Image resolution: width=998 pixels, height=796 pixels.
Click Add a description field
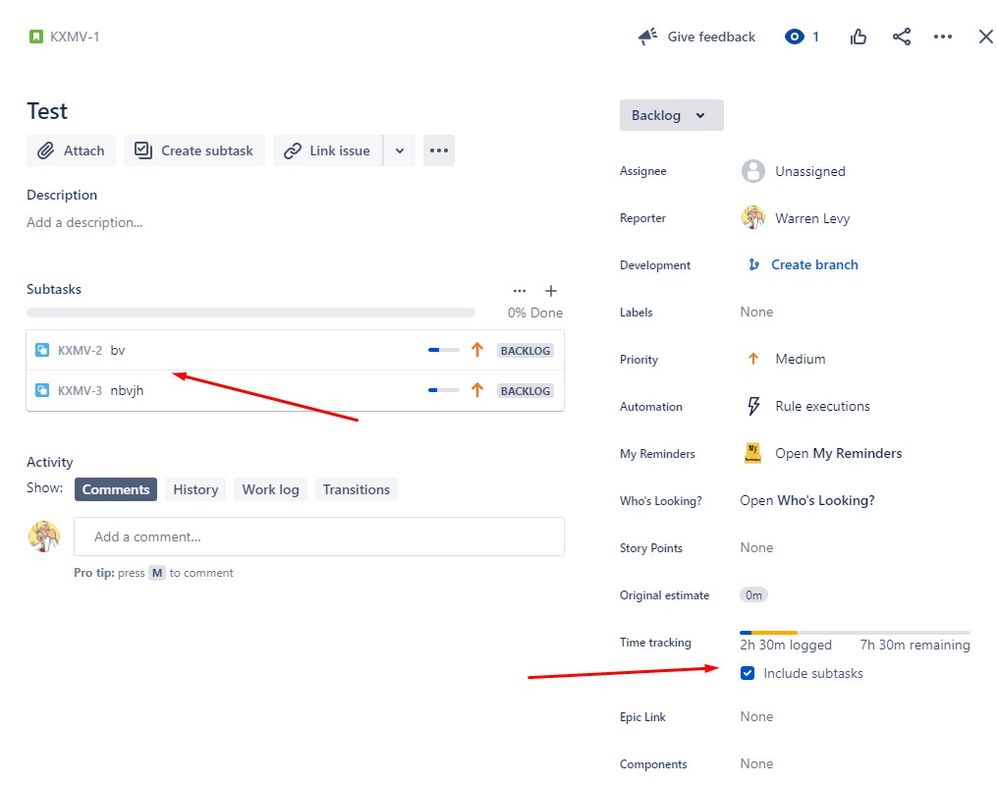[x=85, y=223]
